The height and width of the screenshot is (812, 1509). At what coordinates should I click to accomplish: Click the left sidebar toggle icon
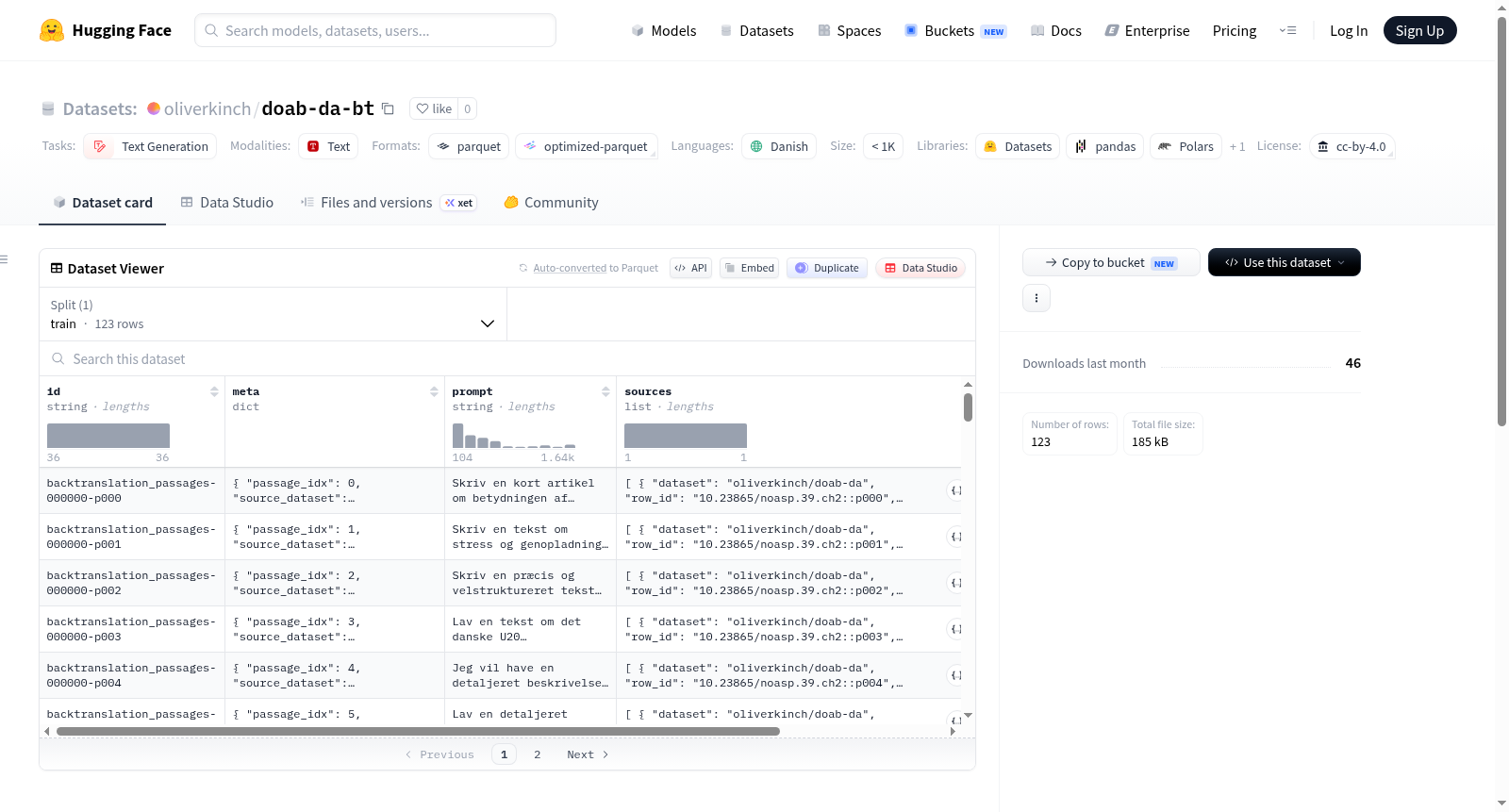(x=5, y=259)
